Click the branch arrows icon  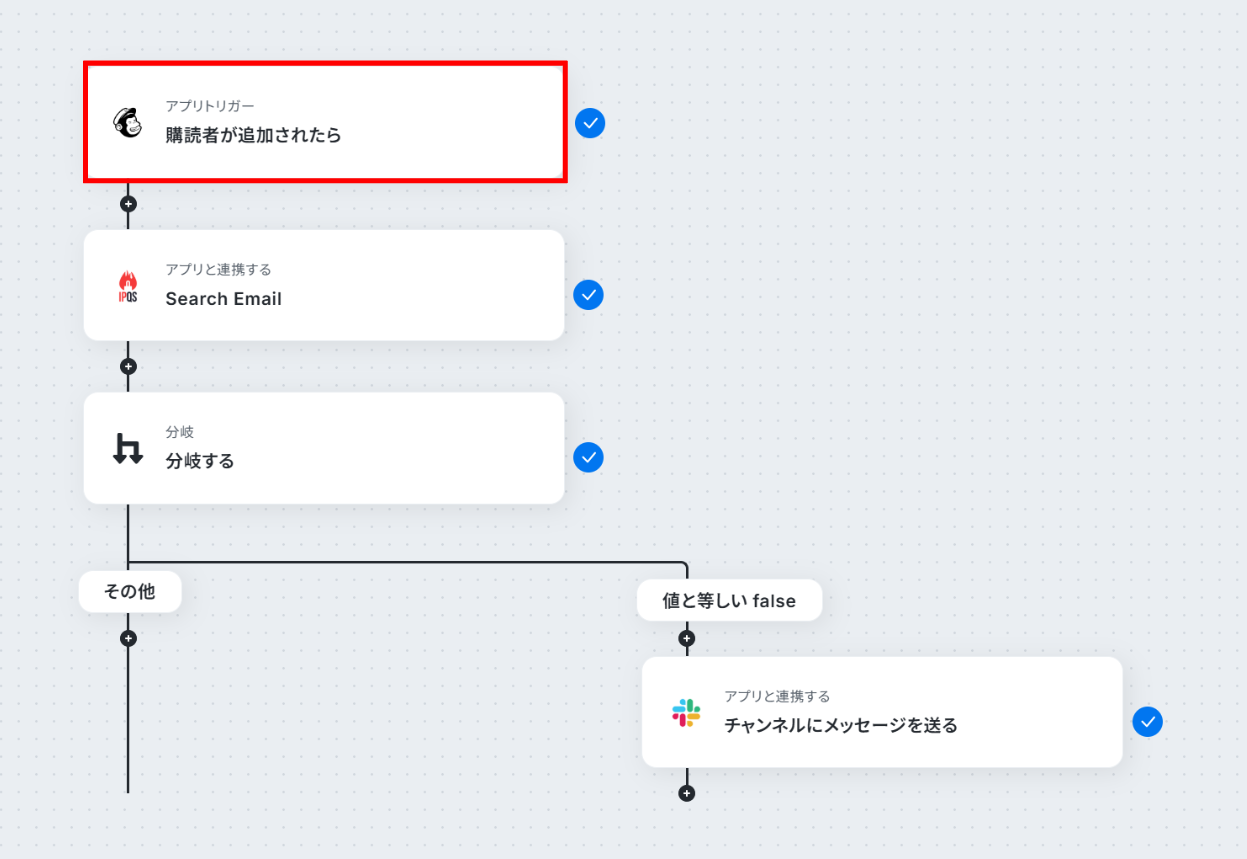[x=127, y=449]
